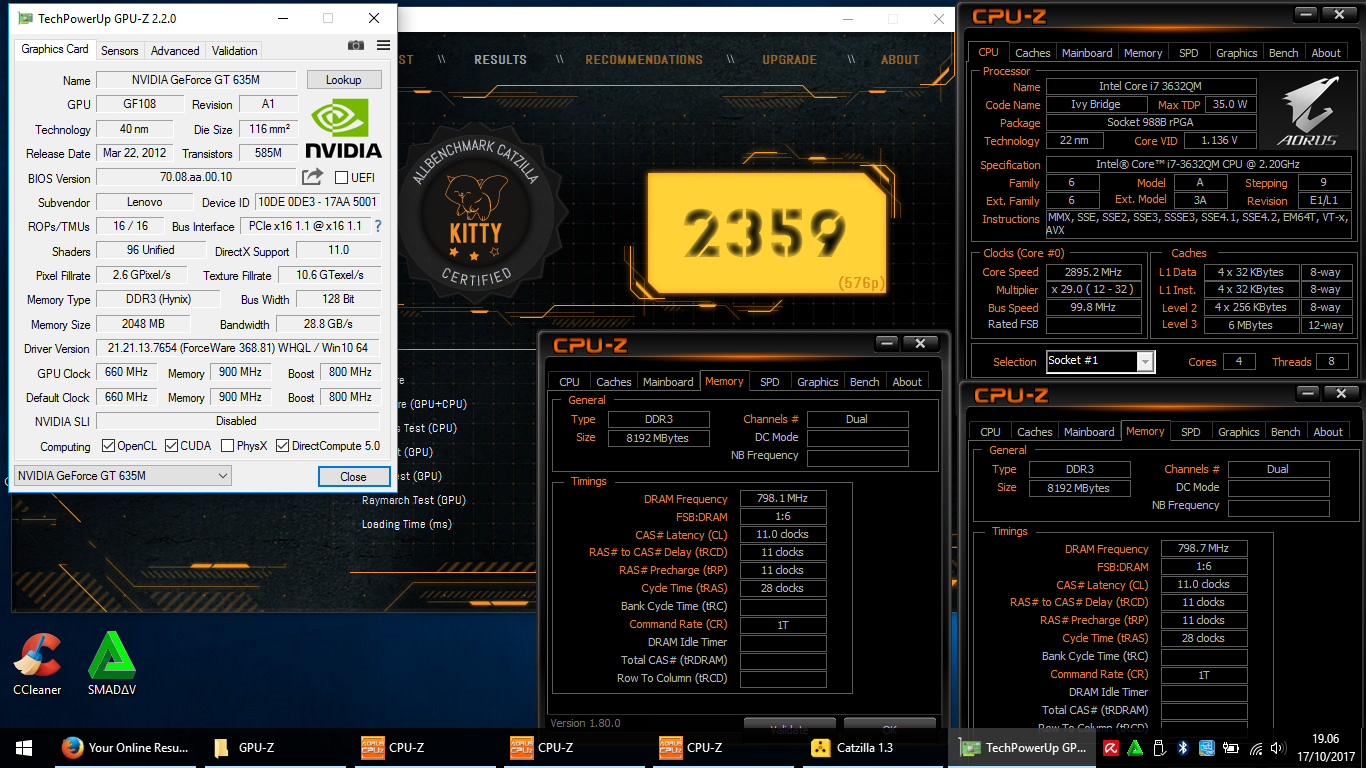
Task: Toggle the OpenCL checkbox
Action: coord(109,446)
